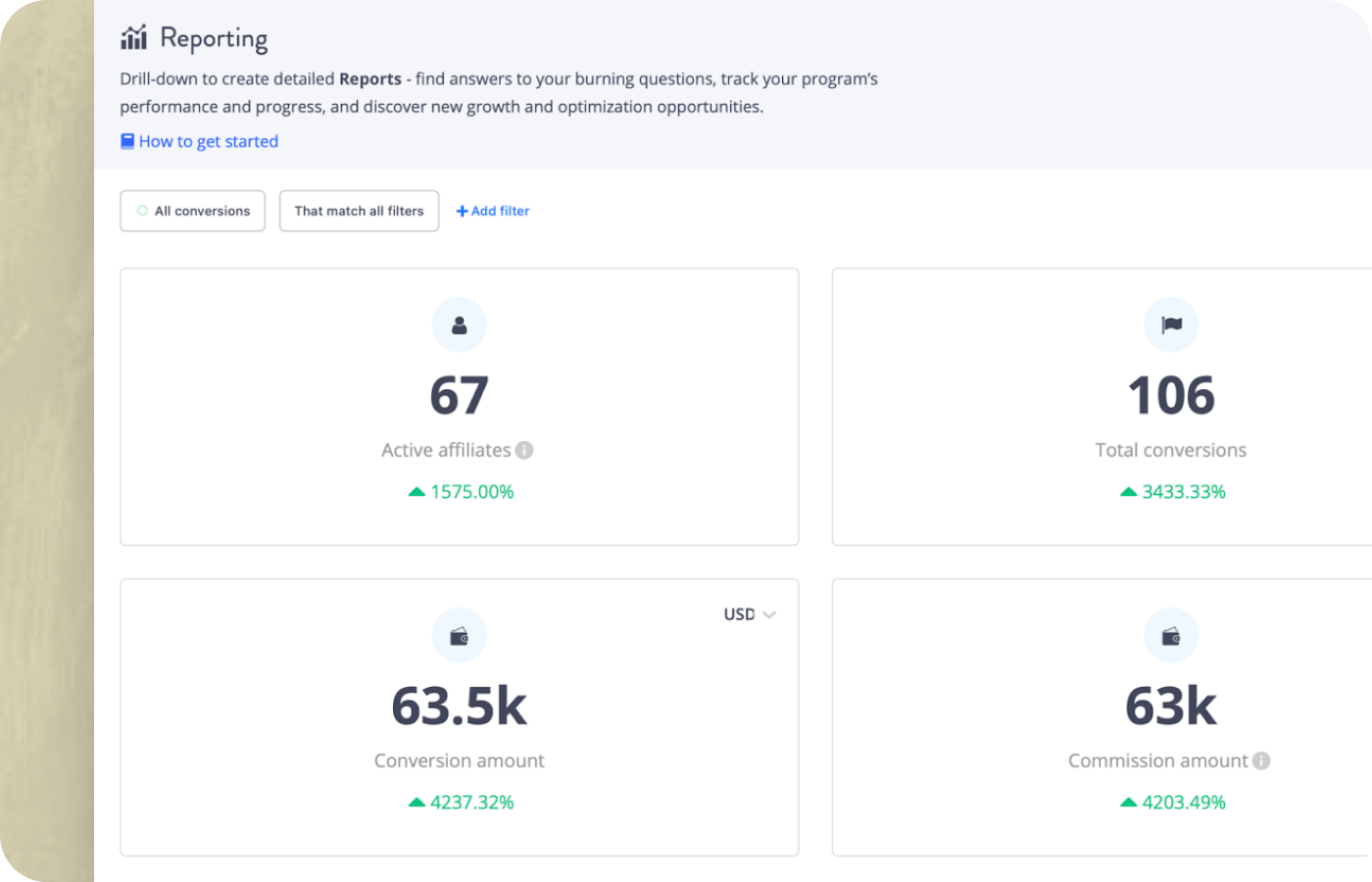
Task: Click the info icon next to Active affiliates
Action: 524,450
